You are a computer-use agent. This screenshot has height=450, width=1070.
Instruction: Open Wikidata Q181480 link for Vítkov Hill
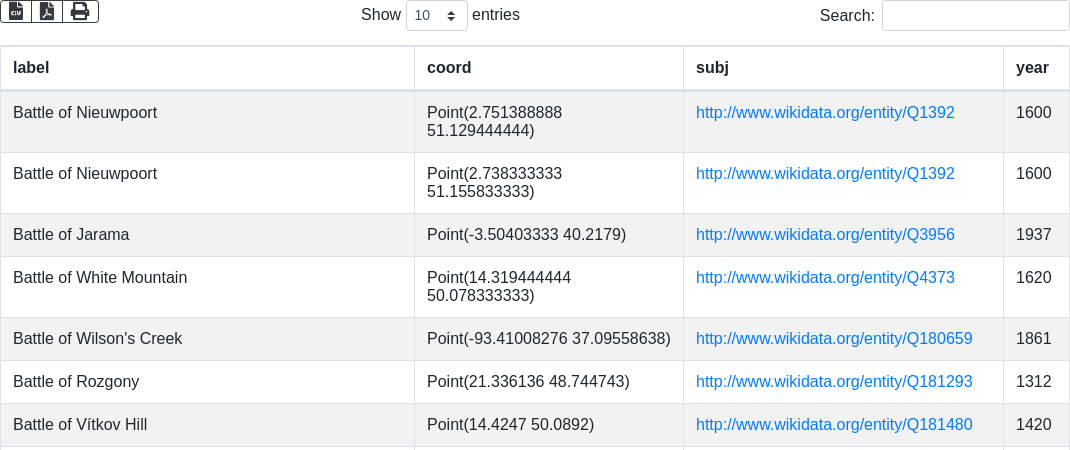click(x=834, y=425)
